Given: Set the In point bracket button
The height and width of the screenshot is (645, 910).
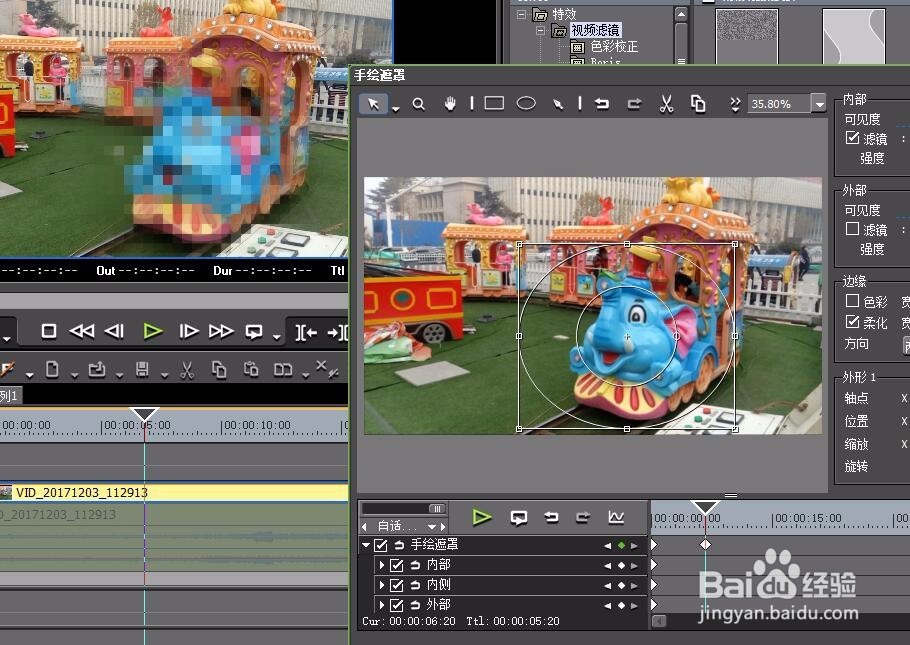Looking at the screenshot, I should point(306,332).
